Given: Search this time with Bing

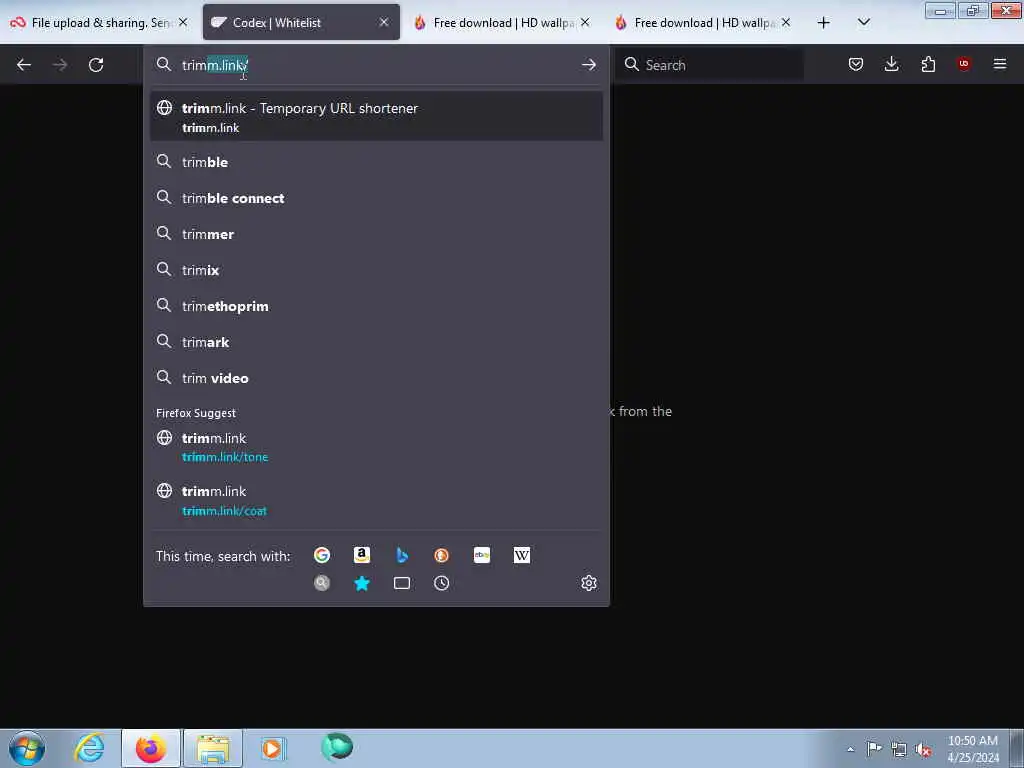Looking at the screenshot, I should click(x=402, y=555).
